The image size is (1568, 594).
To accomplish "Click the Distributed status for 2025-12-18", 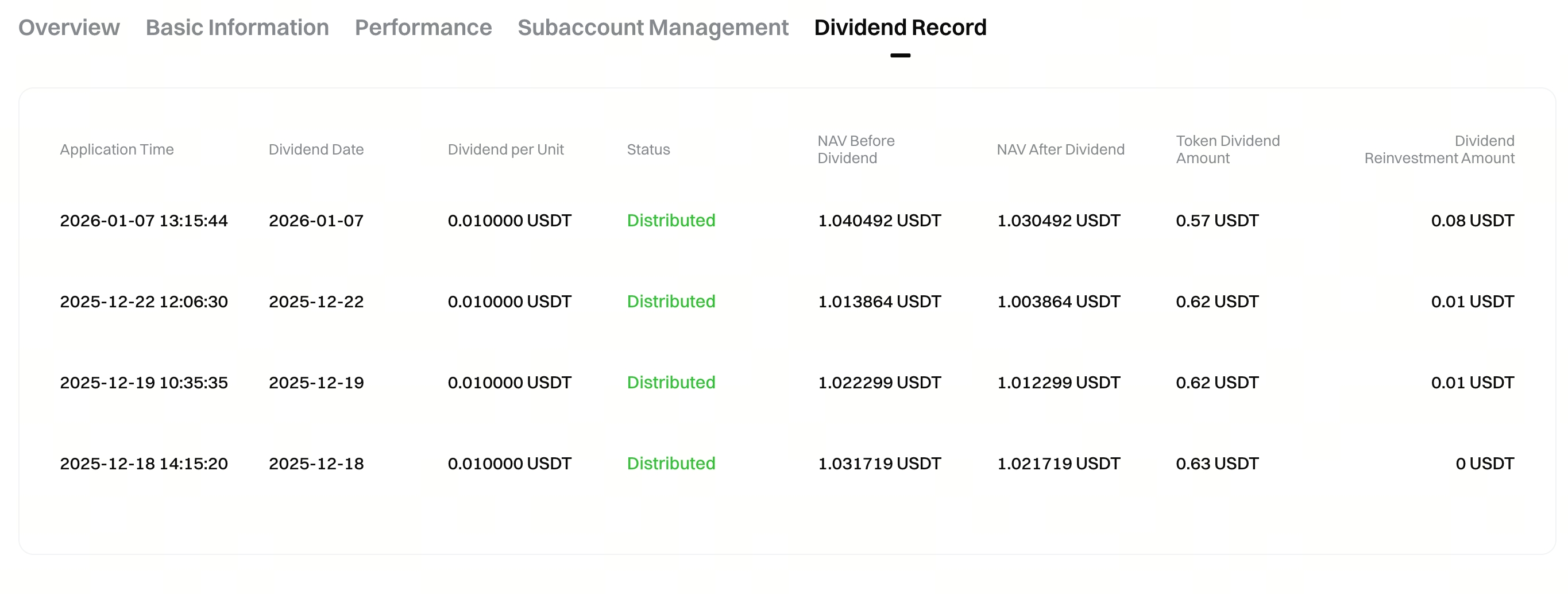I will pos(671,463).
